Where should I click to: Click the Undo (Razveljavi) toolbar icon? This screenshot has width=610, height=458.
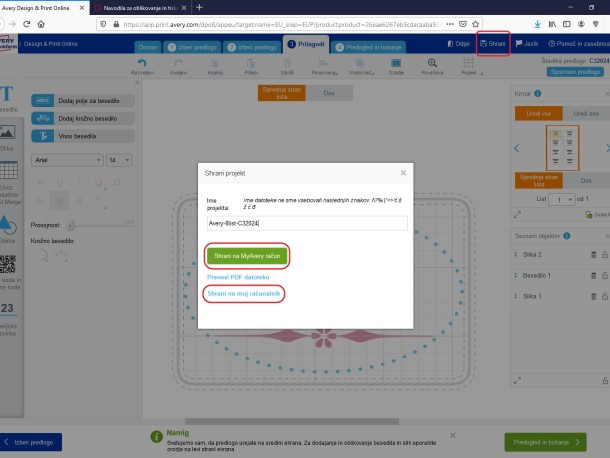(x=142, y=66)
